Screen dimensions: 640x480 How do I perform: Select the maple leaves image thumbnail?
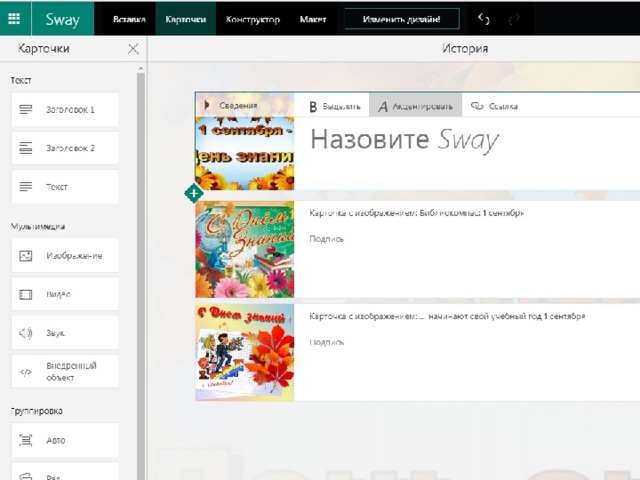click(244, 352)
